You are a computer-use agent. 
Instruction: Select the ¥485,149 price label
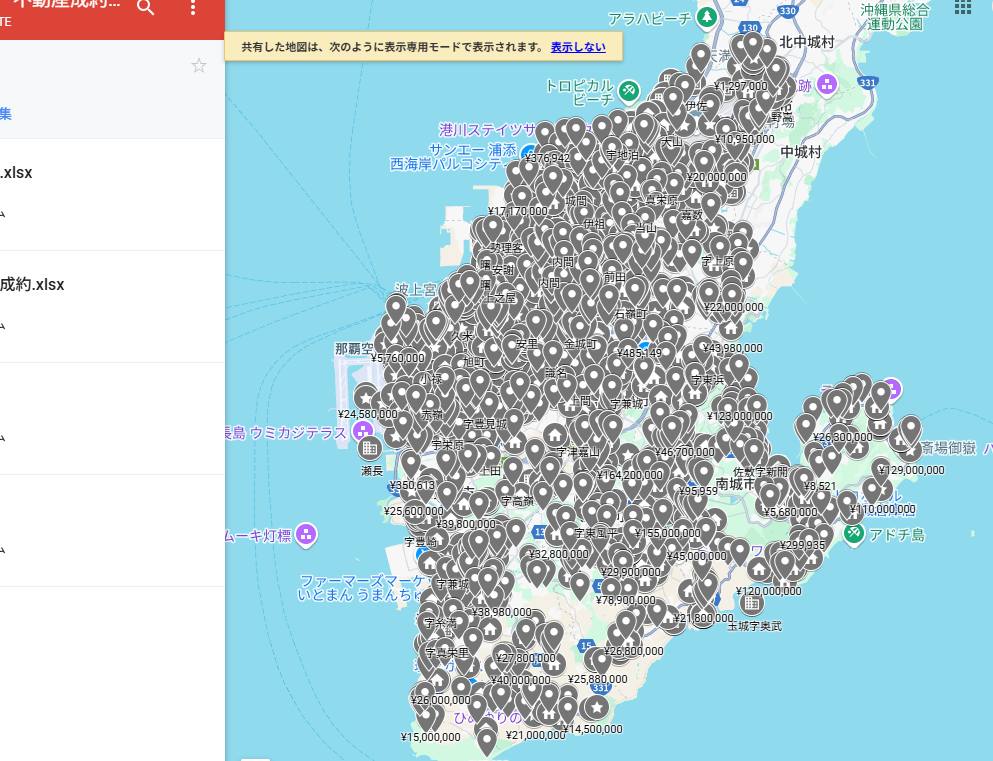pyautogui.click(x=638, y=353)
